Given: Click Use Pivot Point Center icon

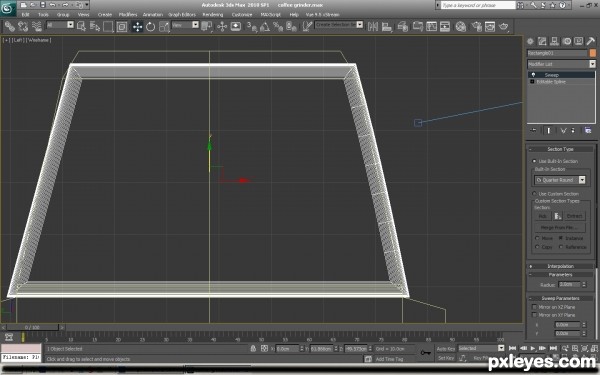Looking at the screenshot, I should click(207, 26).
